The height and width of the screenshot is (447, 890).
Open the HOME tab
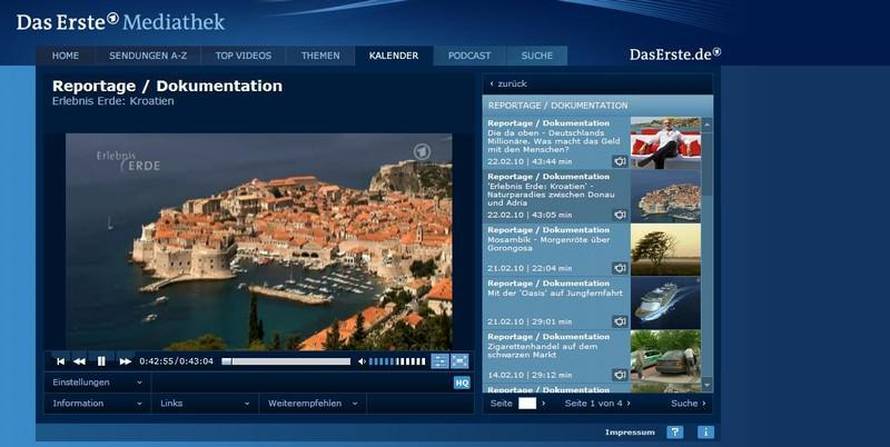(66, 56)
